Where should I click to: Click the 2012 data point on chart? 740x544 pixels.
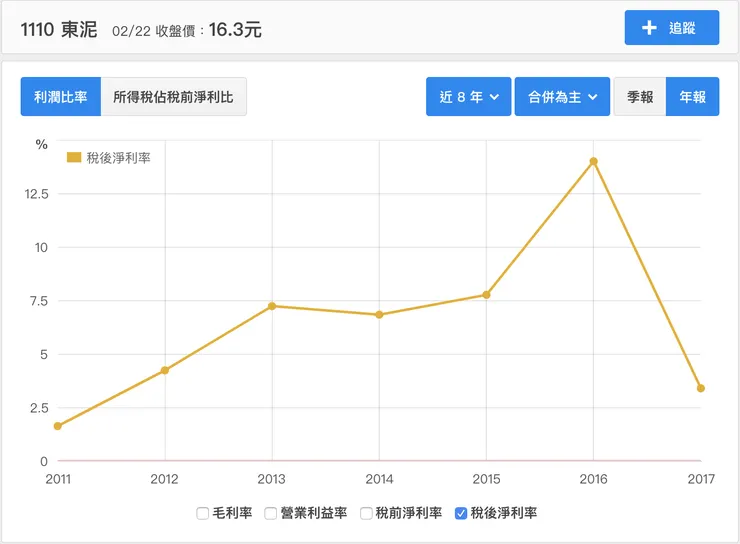[x=165, y=370]
